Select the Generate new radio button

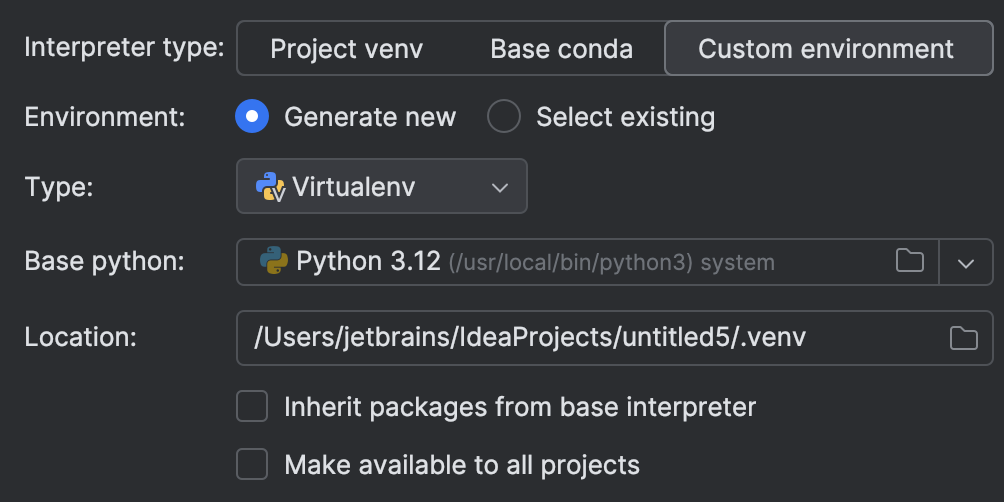252,117
